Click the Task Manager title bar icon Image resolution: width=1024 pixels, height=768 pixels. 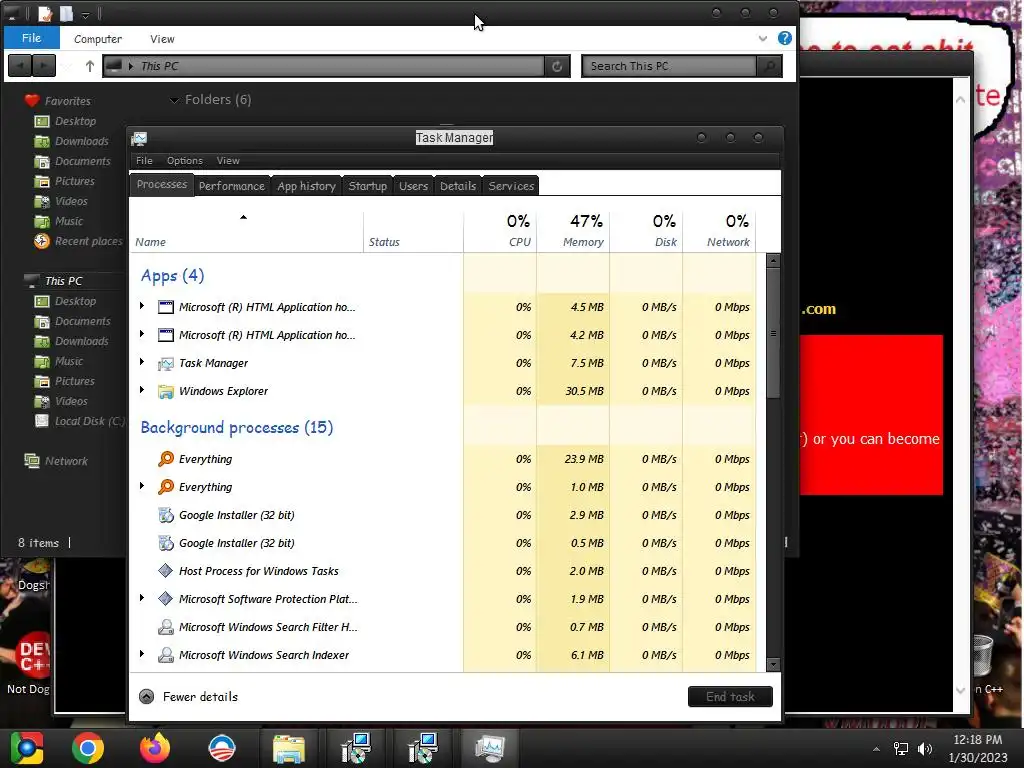pos(139,138)
